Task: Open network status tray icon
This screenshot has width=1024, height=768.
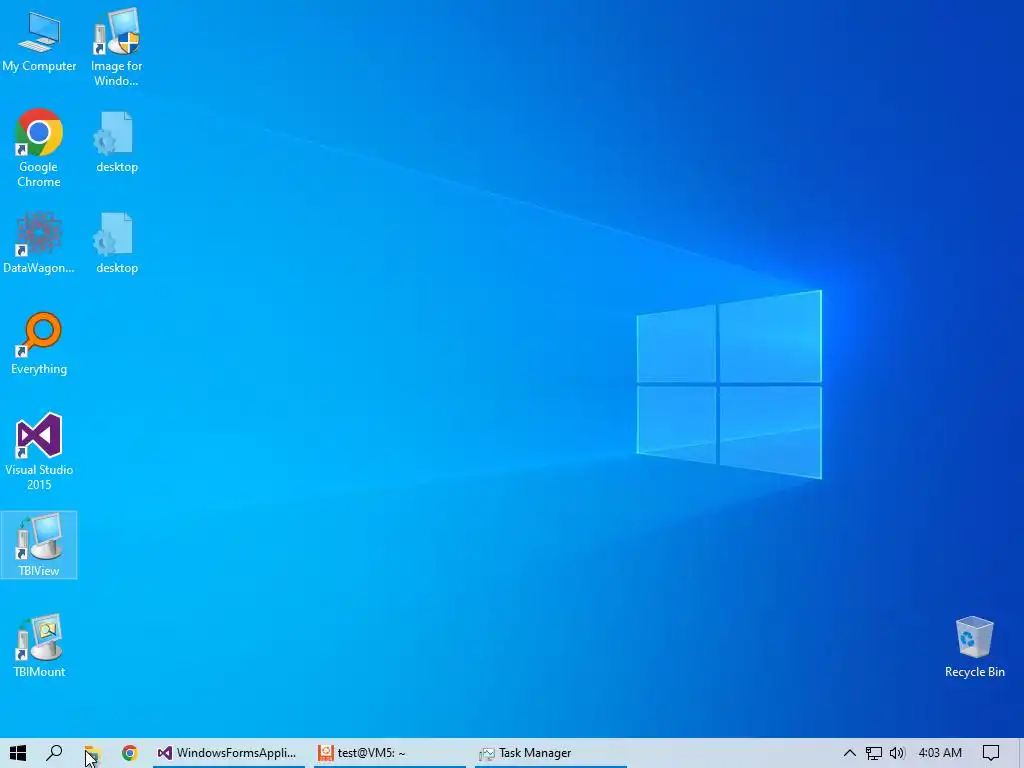Action: coord(874,753)
